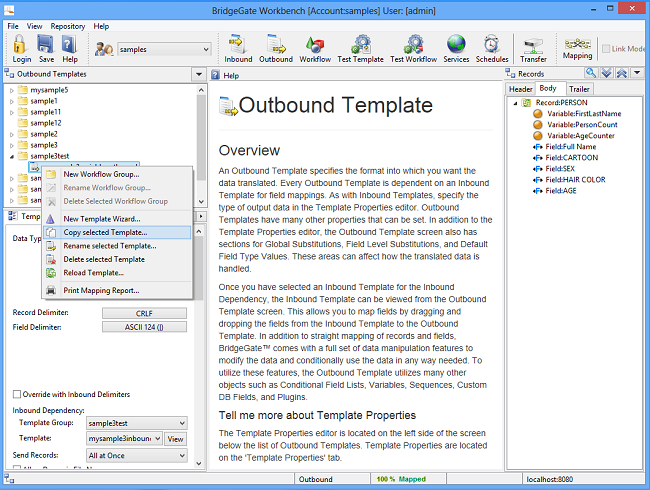The height and width of the screenshot is (490, 650).
Task: Open the Services globe icon
Action: (x=456, y=44)
